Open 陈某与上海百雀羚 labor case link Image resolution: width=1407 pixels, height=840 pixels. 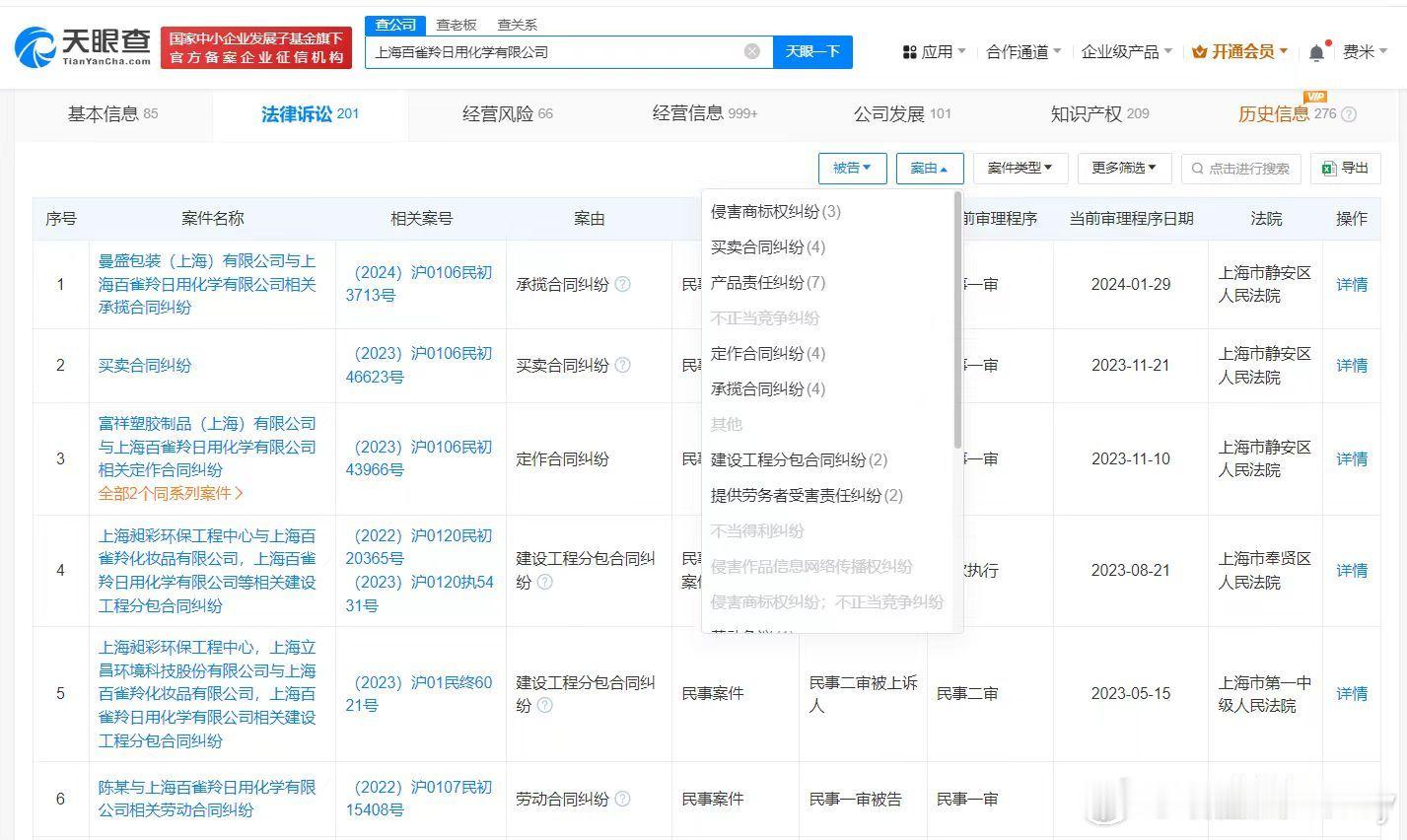pos(207,799)
